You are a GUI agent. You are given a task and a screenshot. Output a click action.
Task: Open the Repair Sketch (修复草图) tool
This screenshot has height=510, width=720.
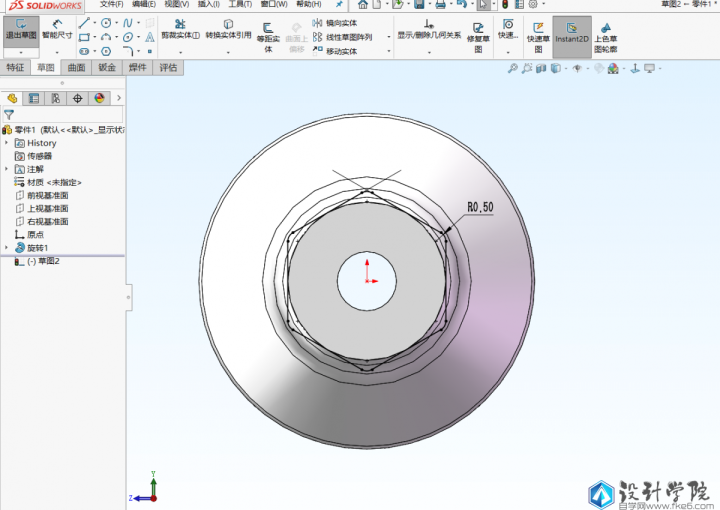click(x=479, y=34)
